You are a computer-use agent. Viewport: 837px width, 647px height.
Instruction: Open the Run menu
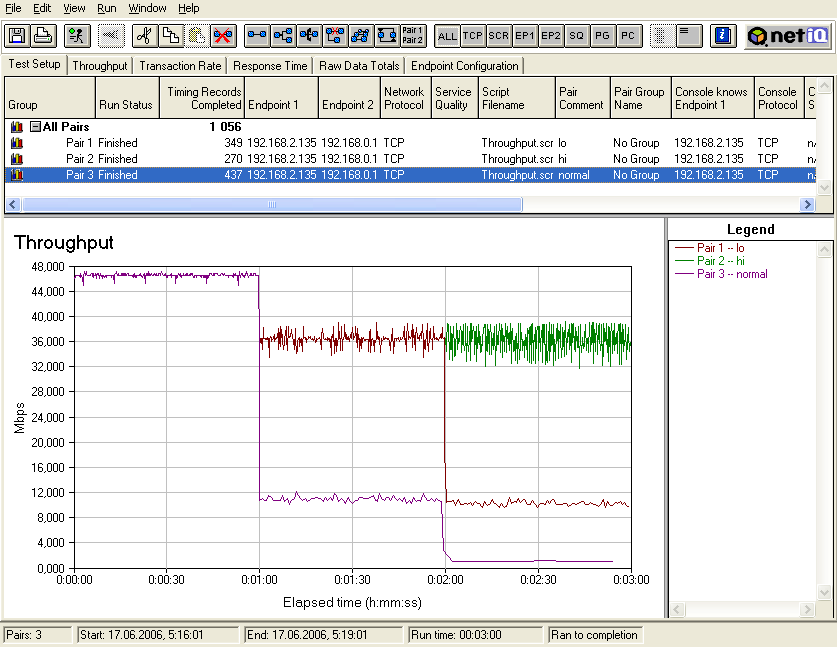click(x=106, y=8)
